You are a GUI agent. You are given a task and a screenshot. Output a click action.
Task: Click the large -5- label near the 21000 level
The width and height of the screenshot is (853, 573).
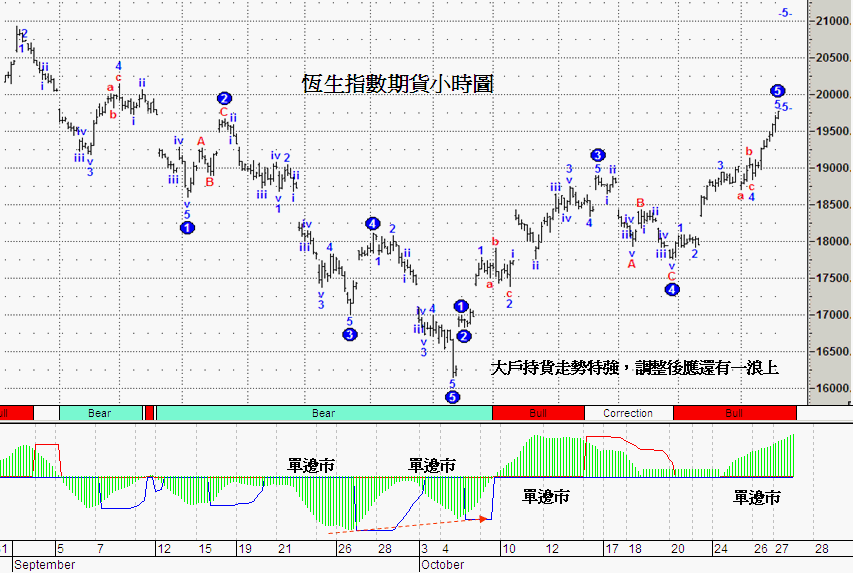click(x=785, y=13)
